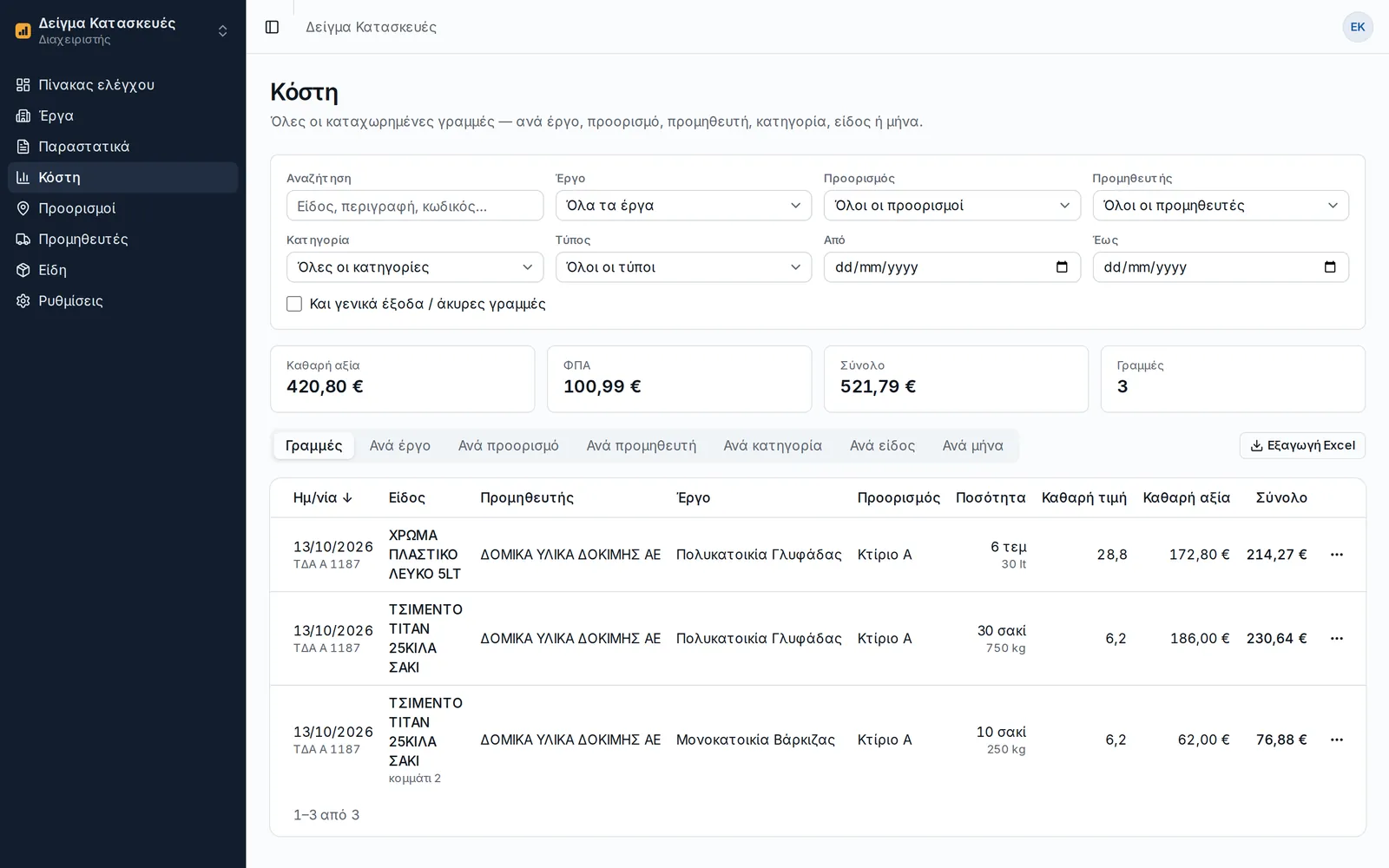The height and width of the screenshot is (868, 1389).
Task: Click the Αναζήτηση search field
Action: pyautogui.click(x=415, y=206)
